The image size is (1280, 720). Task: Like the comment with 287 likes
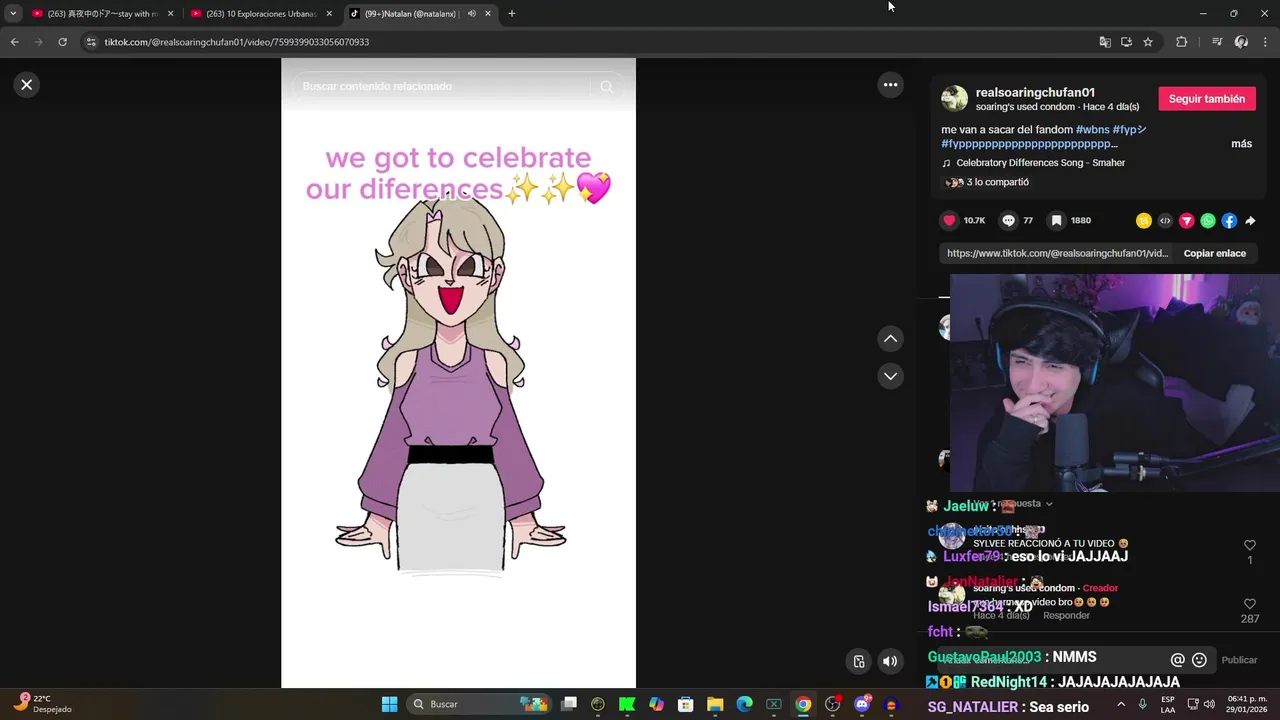[x=1249, y=605]
